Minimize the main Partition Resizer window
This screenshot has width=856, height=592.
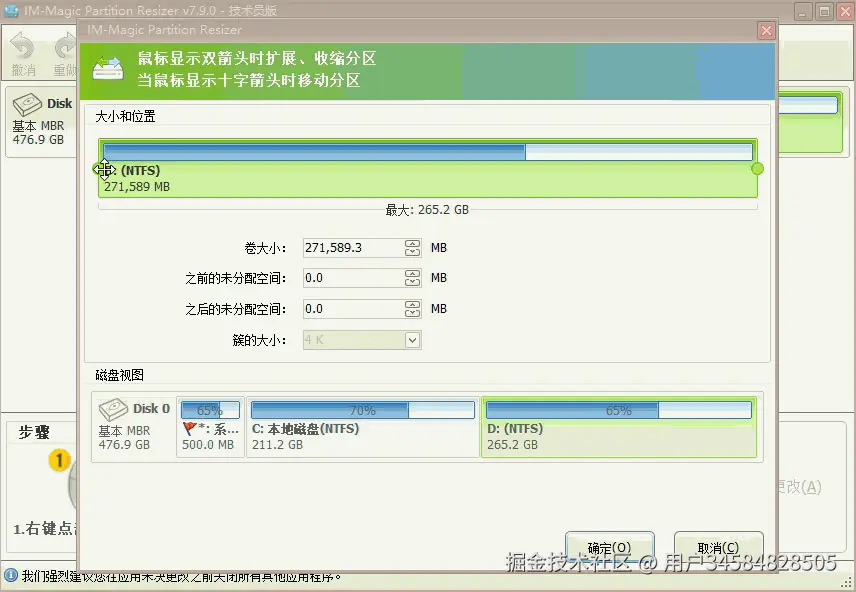coord(803,11)
